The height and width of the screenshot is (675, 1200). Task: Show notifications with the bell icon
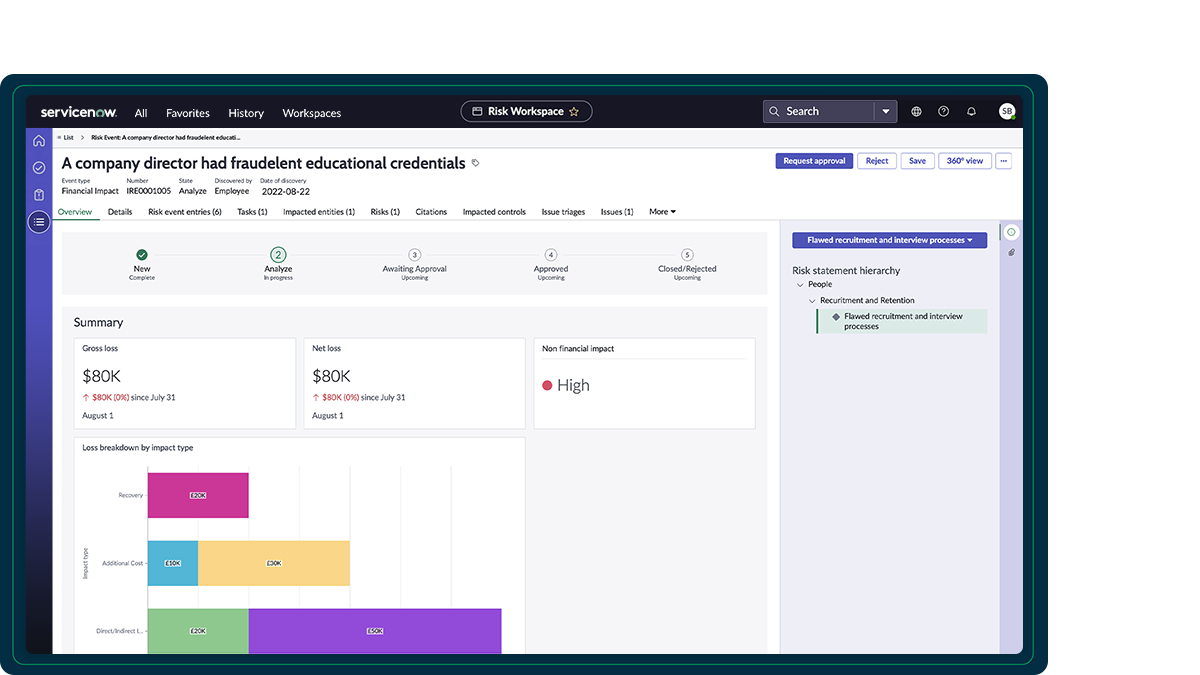[971, 112]
